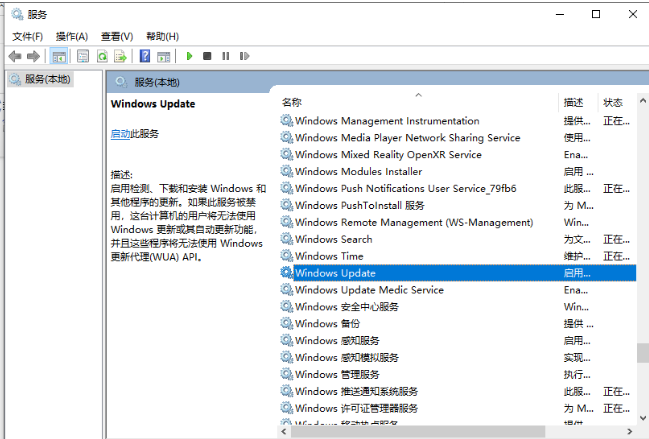The image size is (649, 439).
Task: Click the 启动 link to start service
Action: (119, 134)
